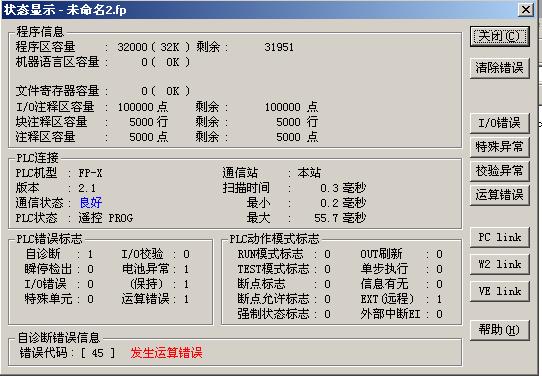The image size is (542, 376).
Task: Open the I/O错误 details
Action: (x=499, y=123)
